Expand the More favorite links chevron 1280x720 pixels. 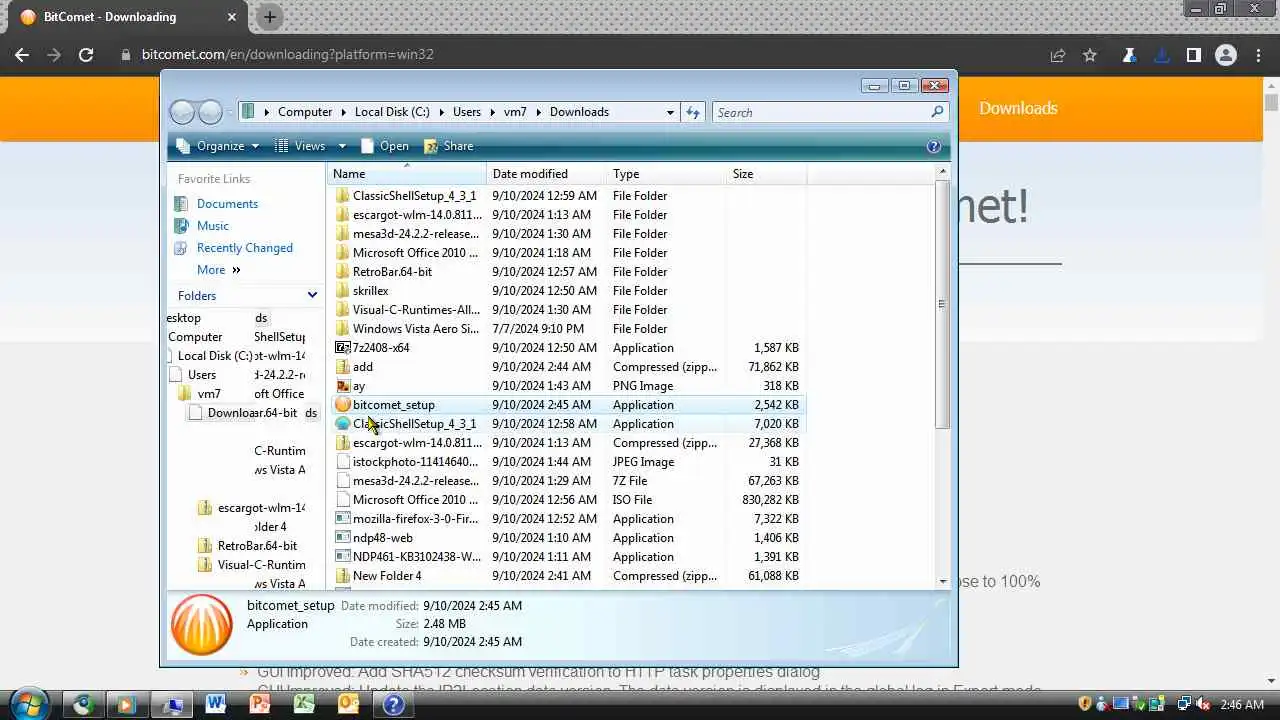point(237,270)
